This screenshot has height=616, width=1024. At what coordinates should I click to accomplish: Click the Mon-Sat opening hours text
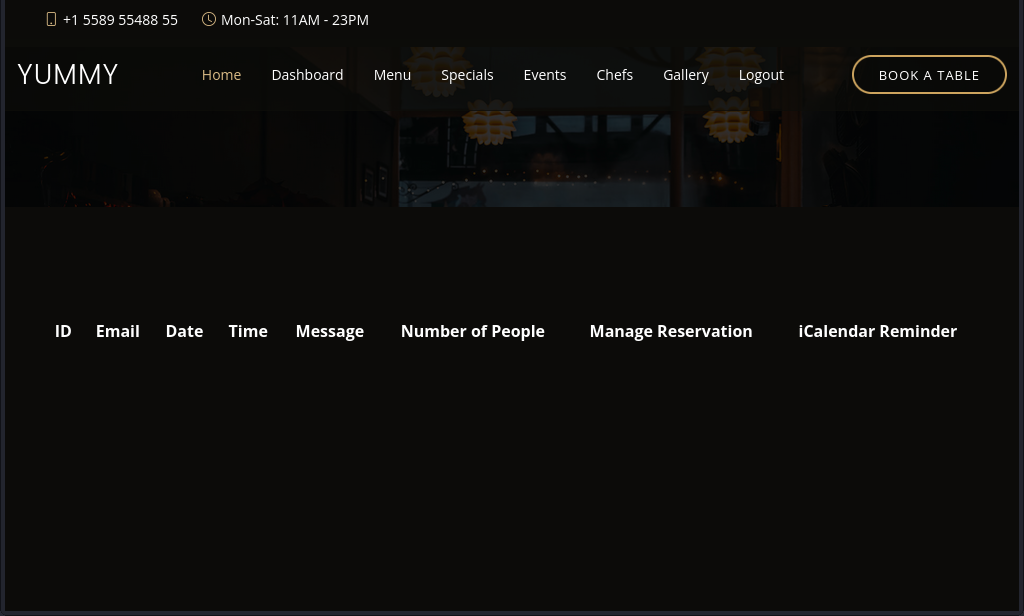294,19
